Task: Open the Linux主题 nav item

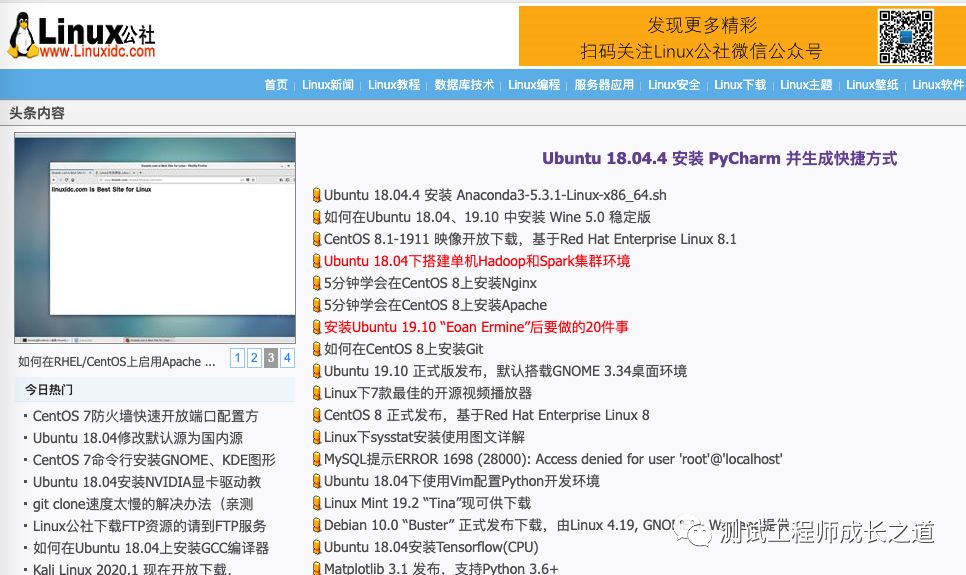Action: (806, 84)
